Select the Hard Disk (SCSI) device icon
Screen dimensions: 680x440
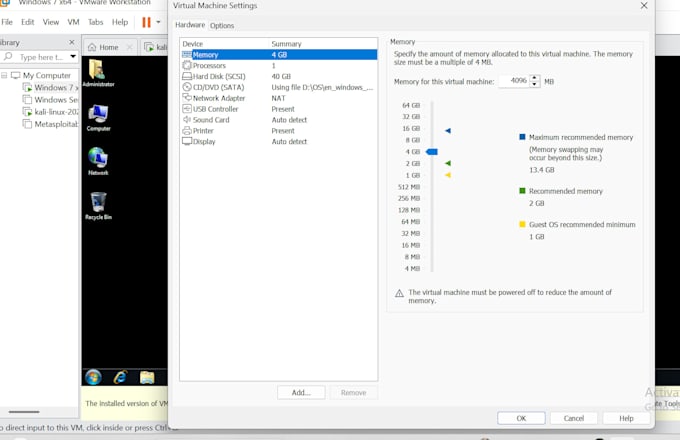coord(186,76)
